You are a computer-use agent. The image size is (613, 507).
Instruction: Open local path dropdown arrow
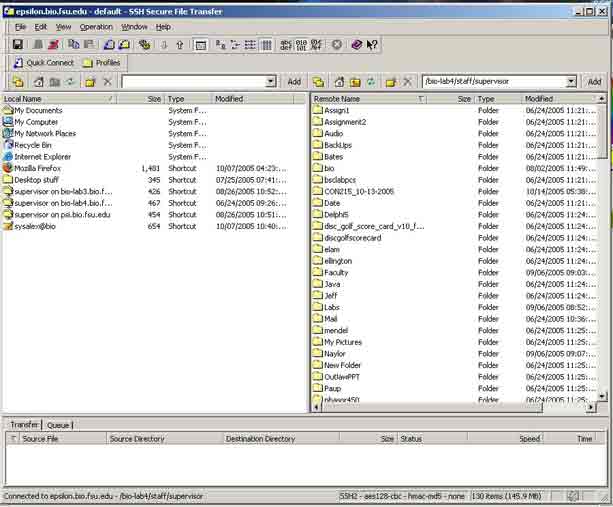270,82
